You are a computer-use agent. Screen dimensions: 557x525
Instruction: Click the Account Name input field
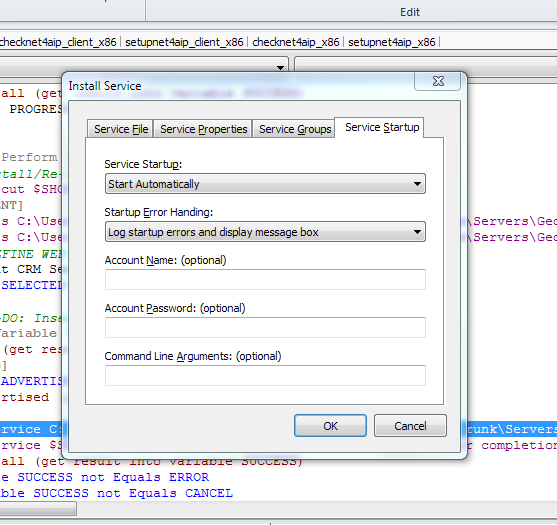tap(265, 280)
